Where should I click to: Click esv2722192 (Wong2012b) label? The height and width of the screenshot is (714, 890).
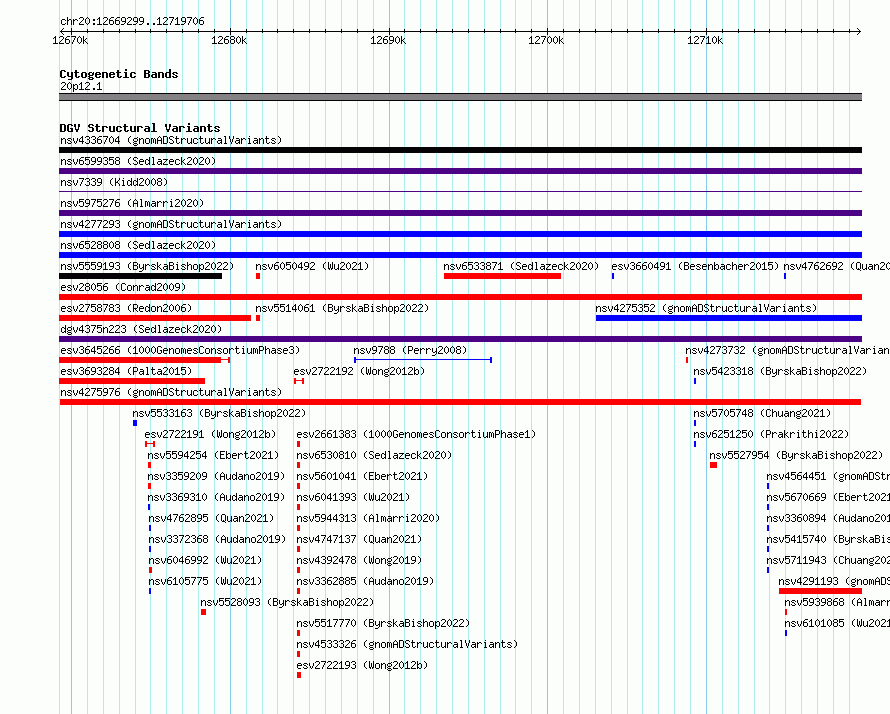tap(359, 371)
